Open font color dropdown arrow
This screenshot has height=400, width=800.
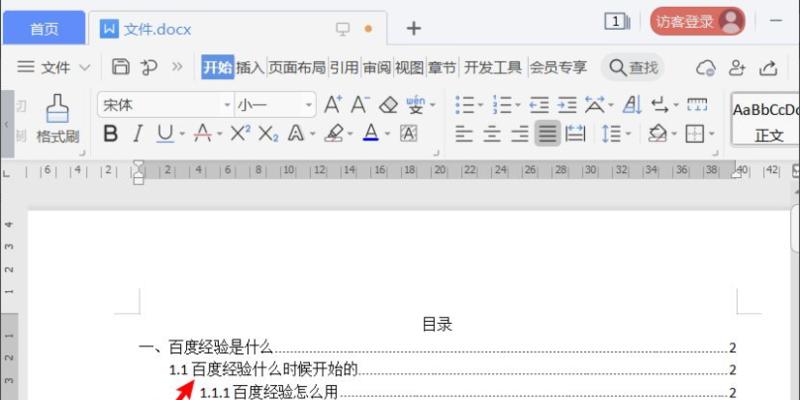tap(387, 135)
